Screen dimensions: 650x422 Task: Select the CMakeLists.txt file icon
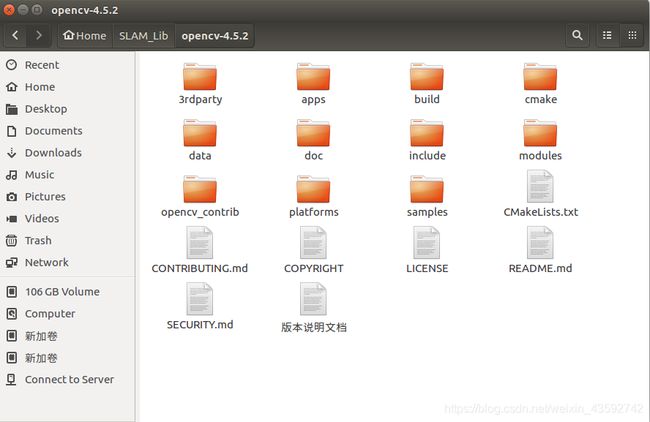[x=540, y=186]
